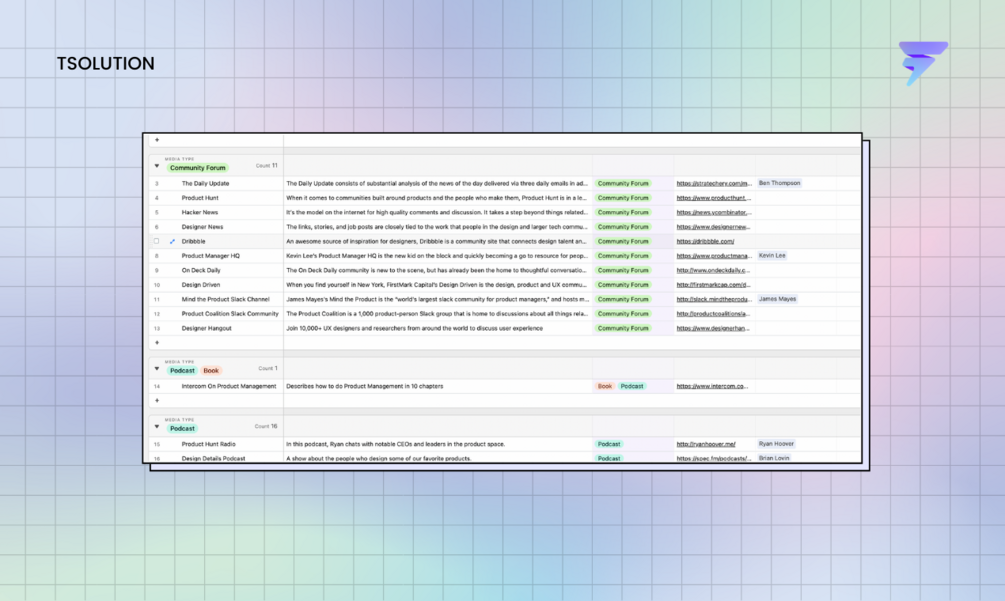Click 'Join 10,000+ UX designers' description cell
The height and width of the screenshot is (601, 1005).
point(415,328)
